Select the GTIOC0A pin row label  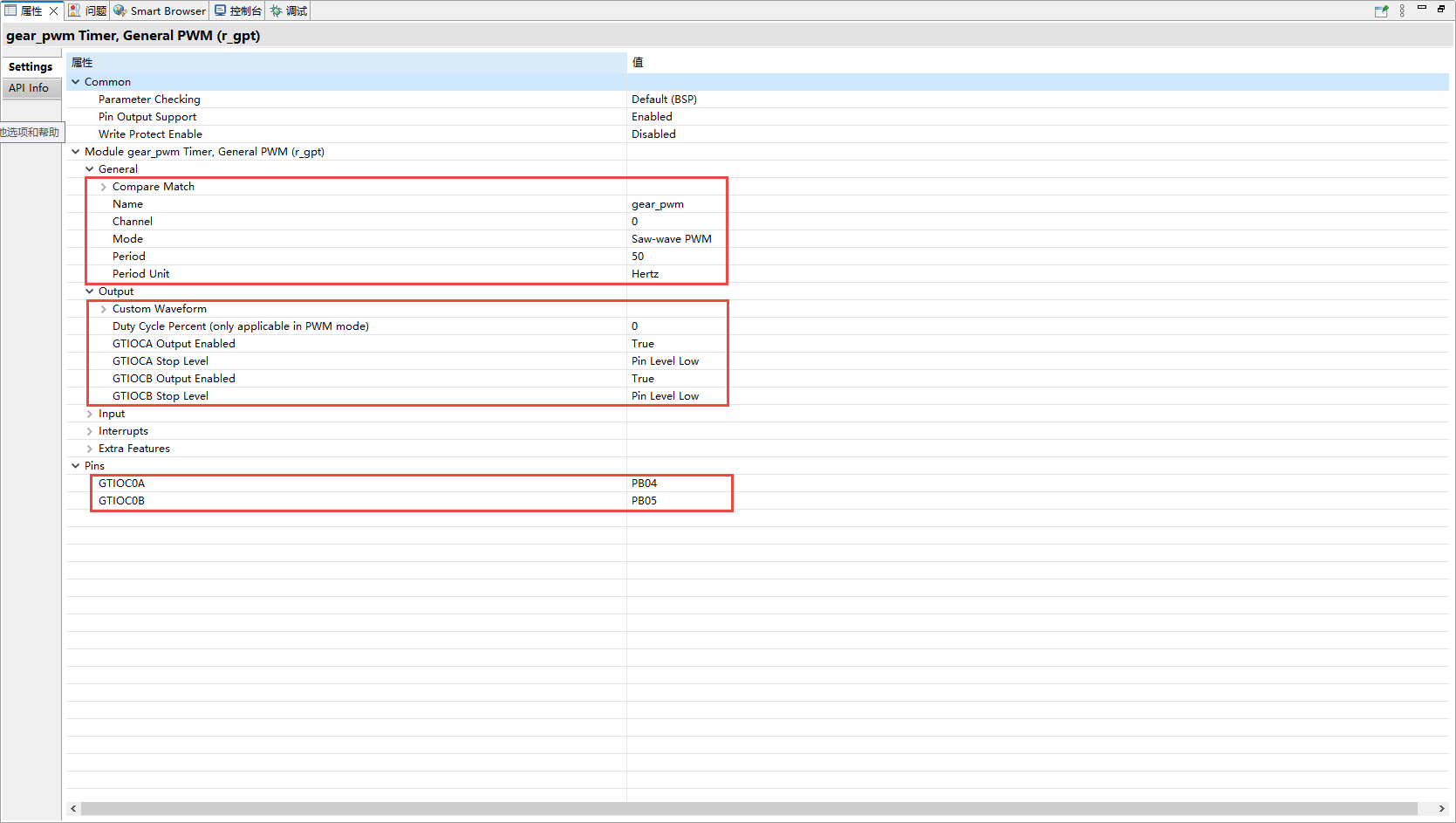pyautogui.click(x=121, y=484)
